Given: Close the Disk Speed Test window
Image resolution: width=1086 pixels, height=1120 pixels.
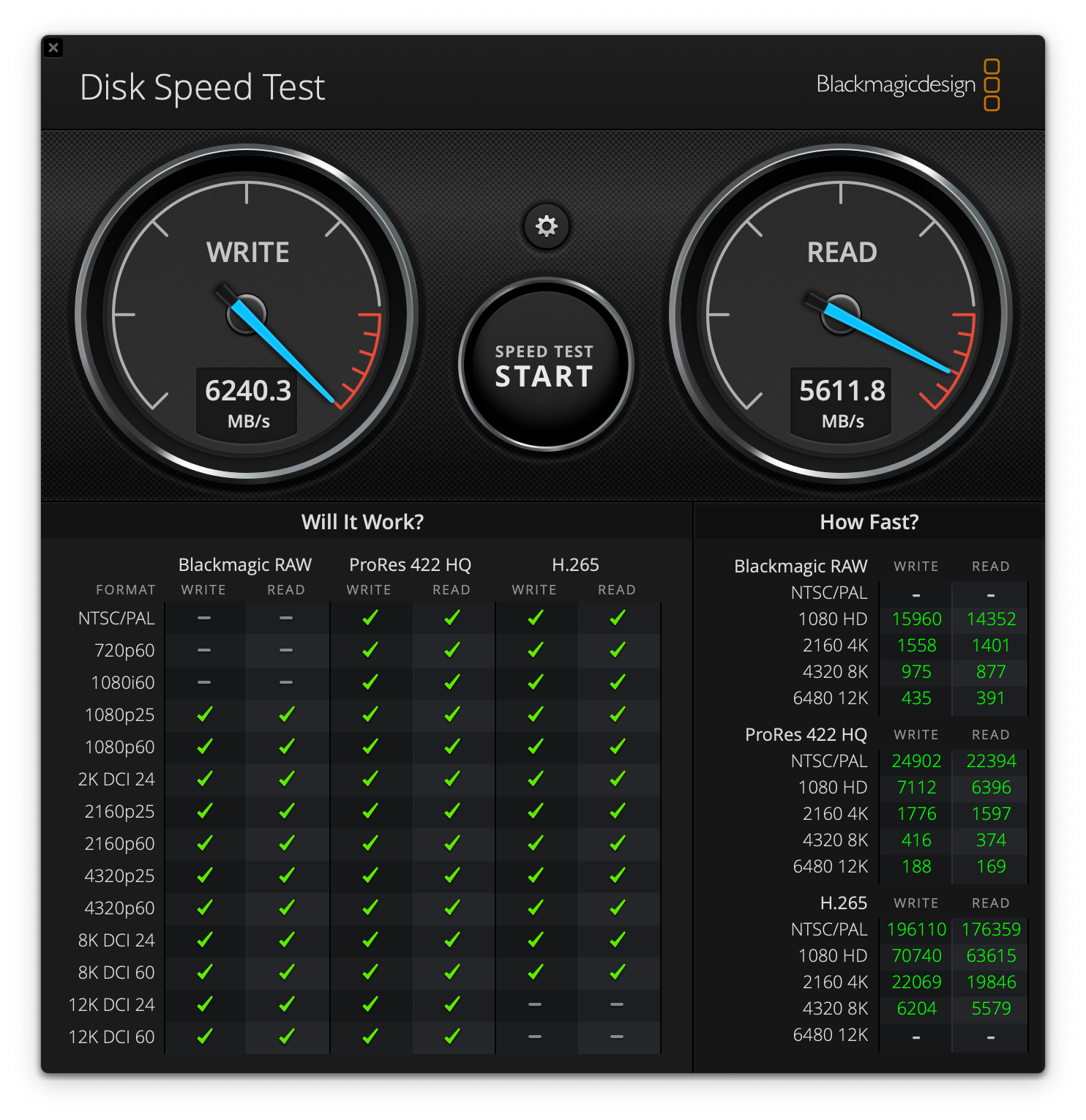Looking at the screenshot, I should point(53,48).
